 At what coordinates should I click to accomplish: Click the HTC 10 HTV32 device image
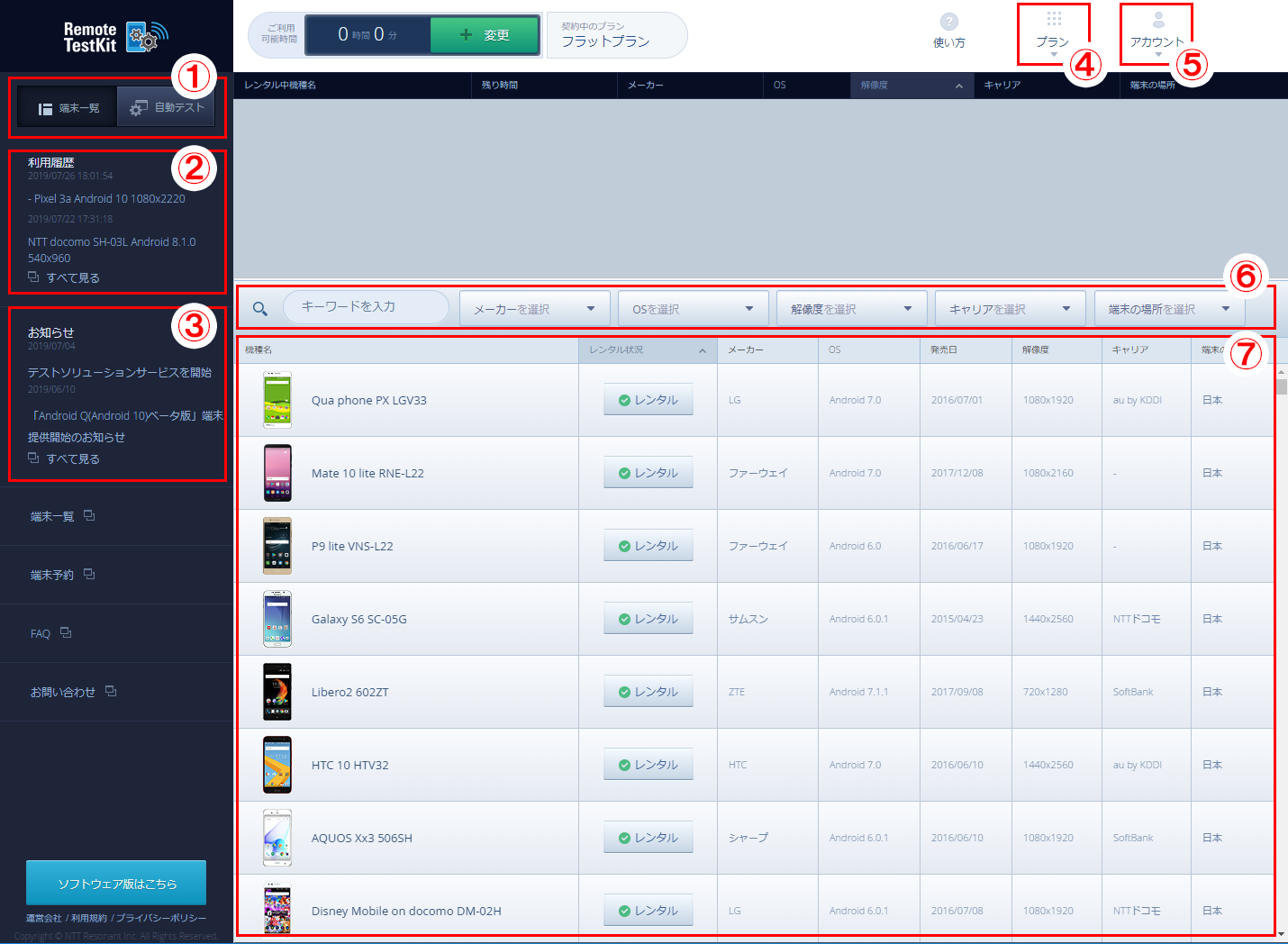click(x=277, y=765)
